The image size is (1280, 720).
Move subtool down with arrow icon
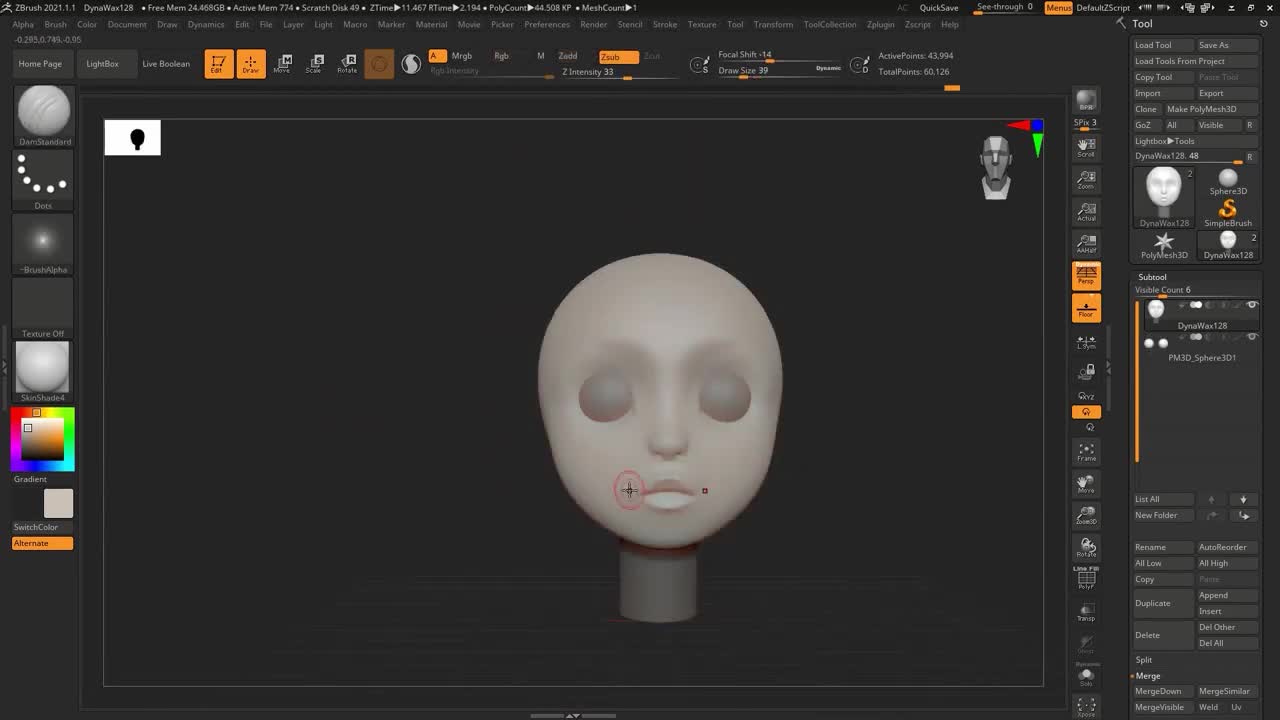point(1243,499)
